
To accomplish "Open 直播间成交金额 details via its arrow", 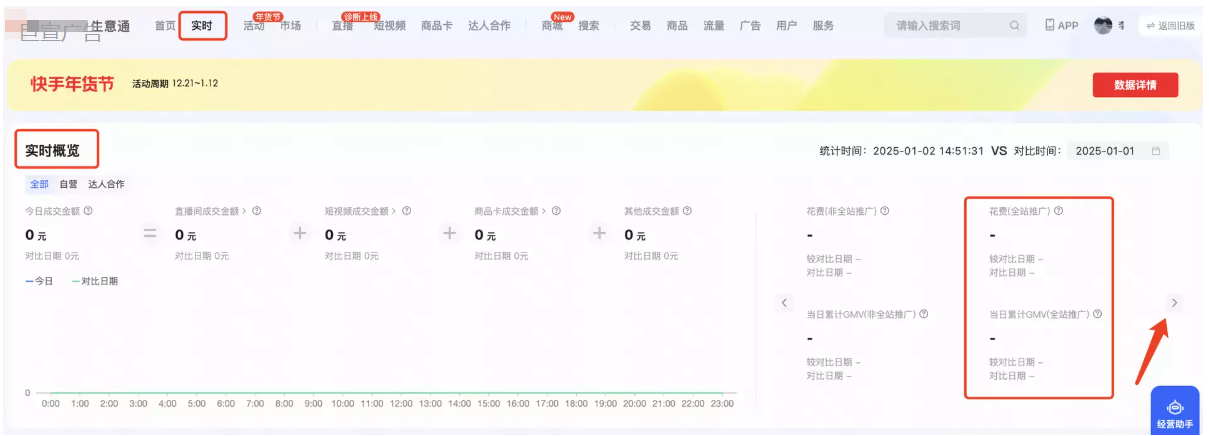I will [x=245, y=211].
